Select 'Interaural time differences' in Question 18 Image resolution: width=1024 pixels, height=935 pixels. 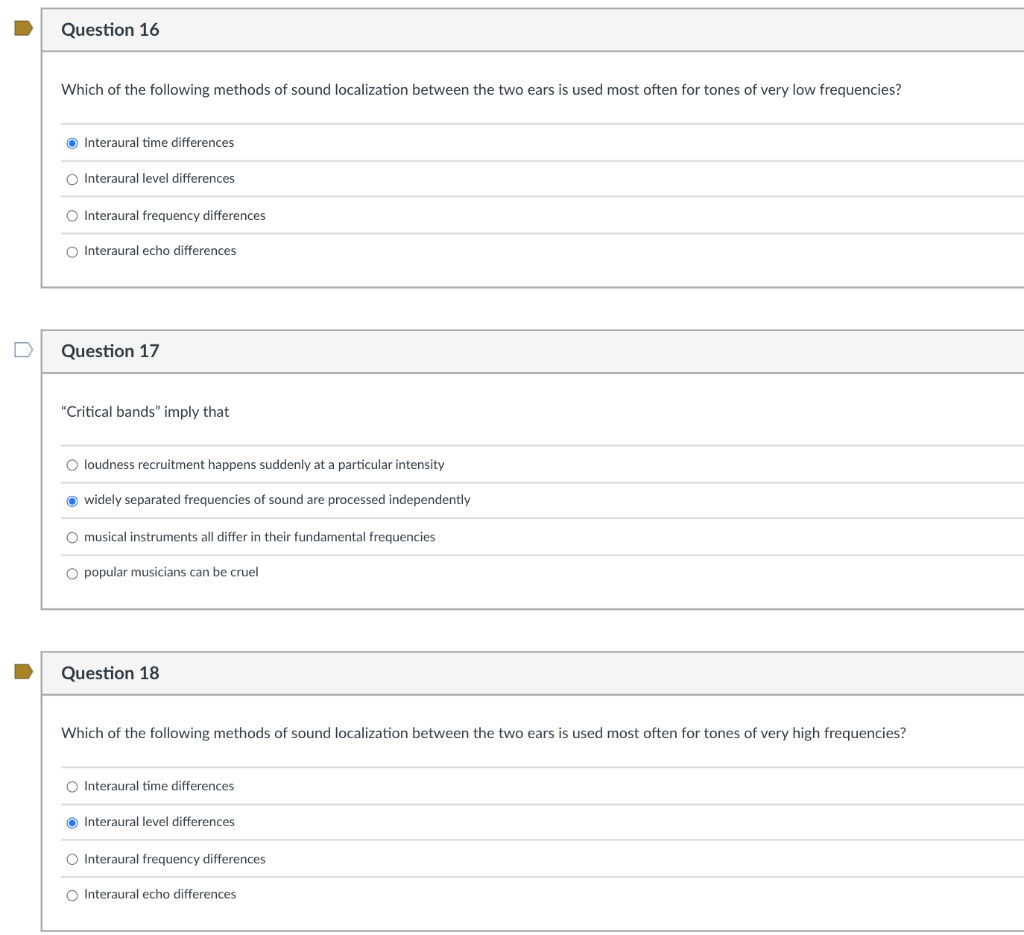tap(72, 787)
